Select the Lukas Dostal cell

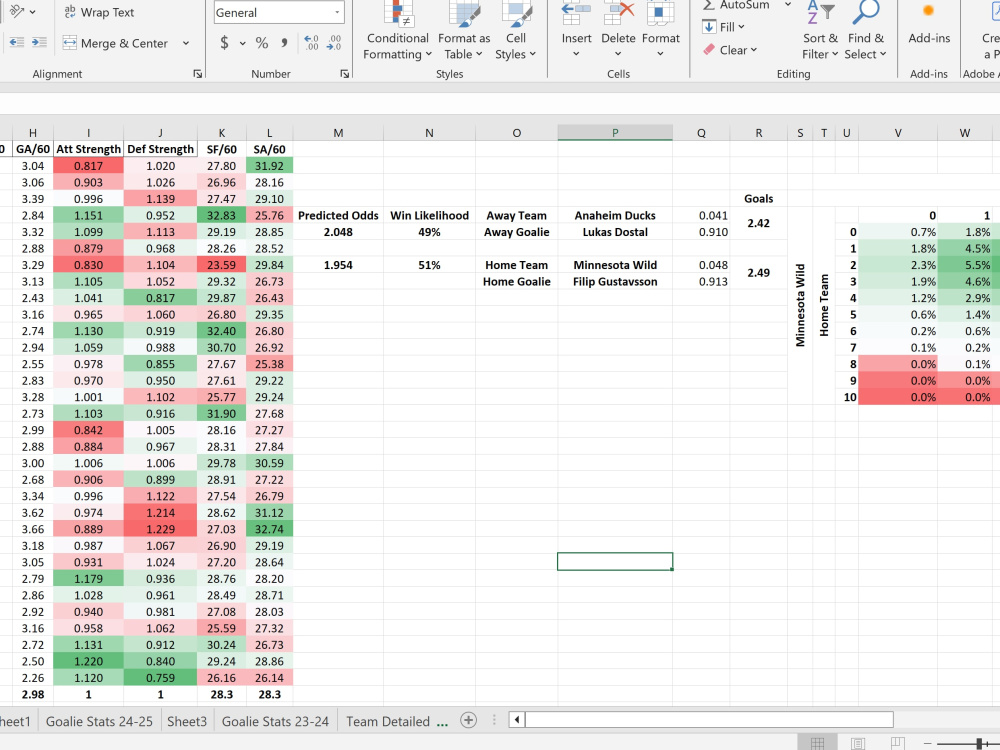tap(615, 232)
